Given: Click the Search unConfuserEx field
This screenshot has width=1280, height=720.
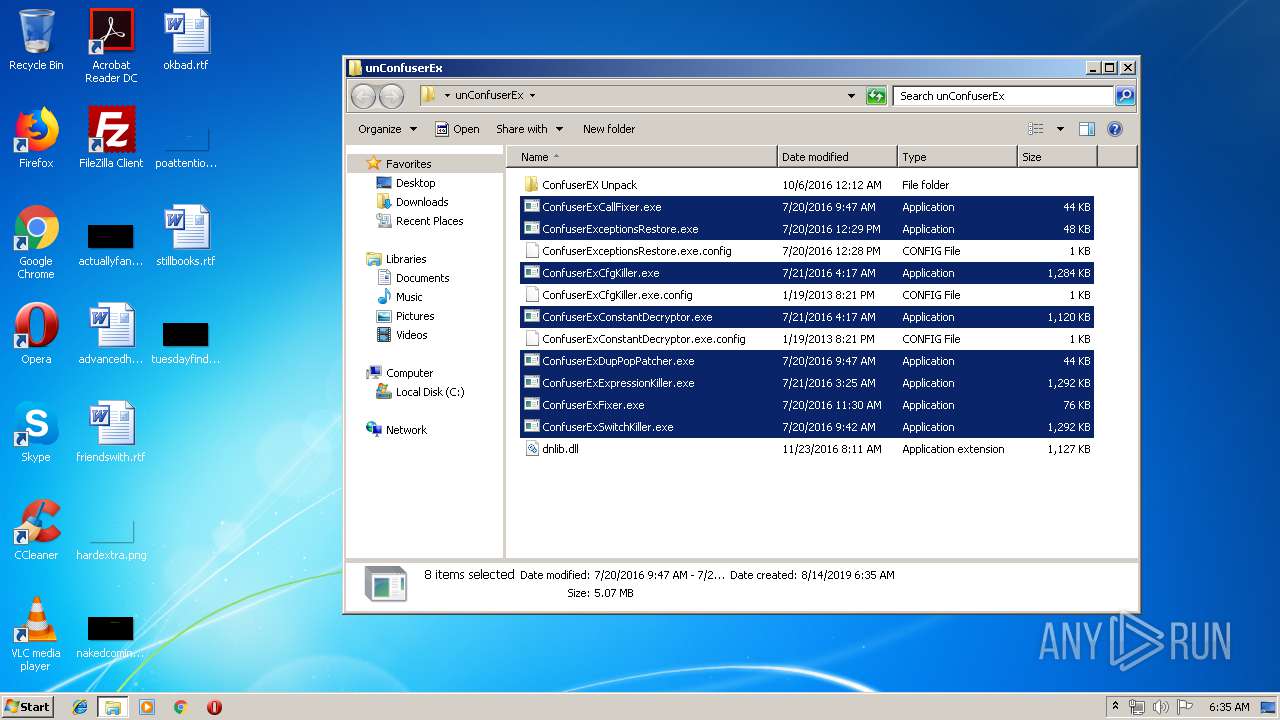Looking at the screenshot, I should point(1003,96).
